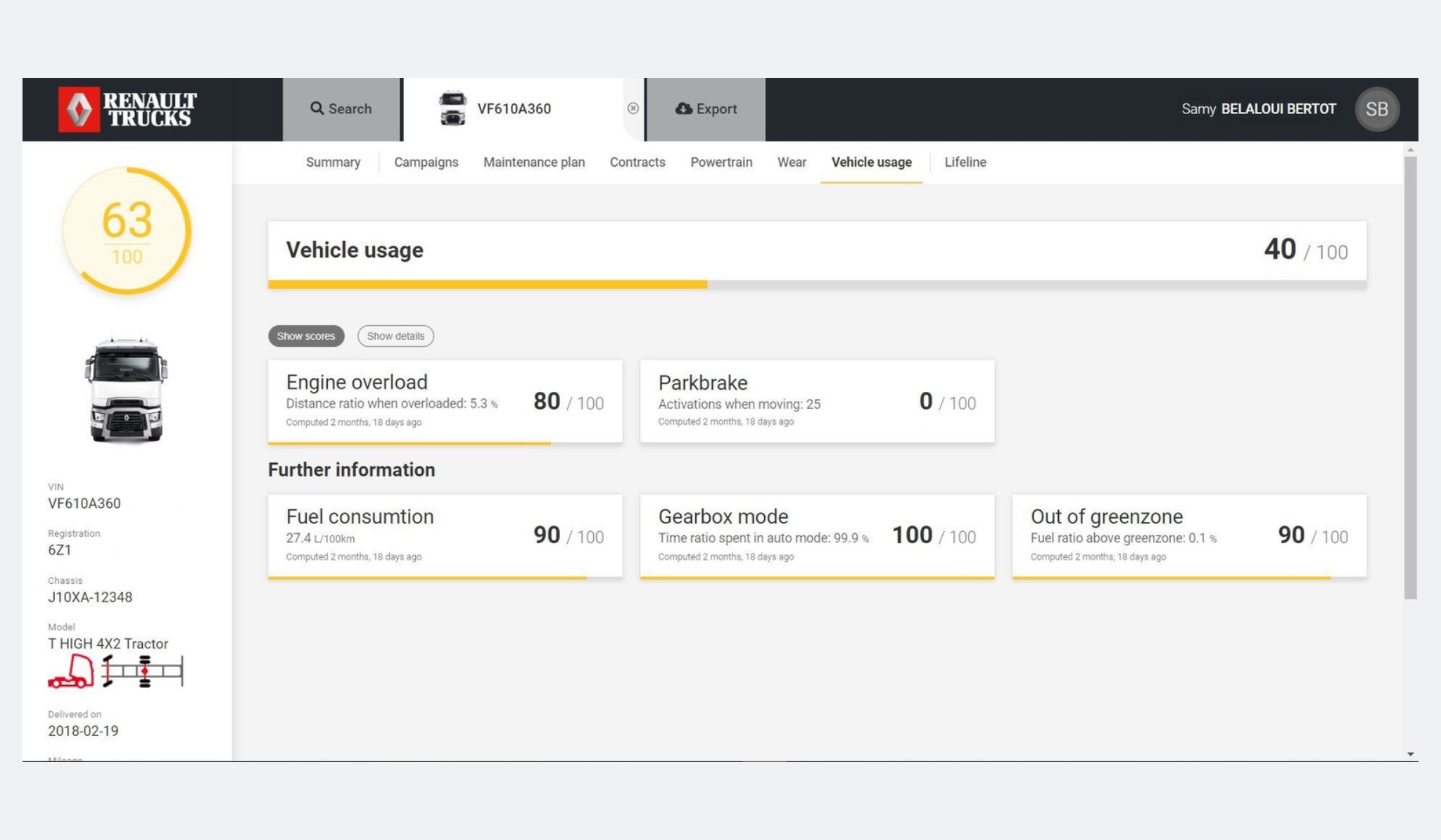Click the truck icon in VF610A360 tab

(452, 108)
